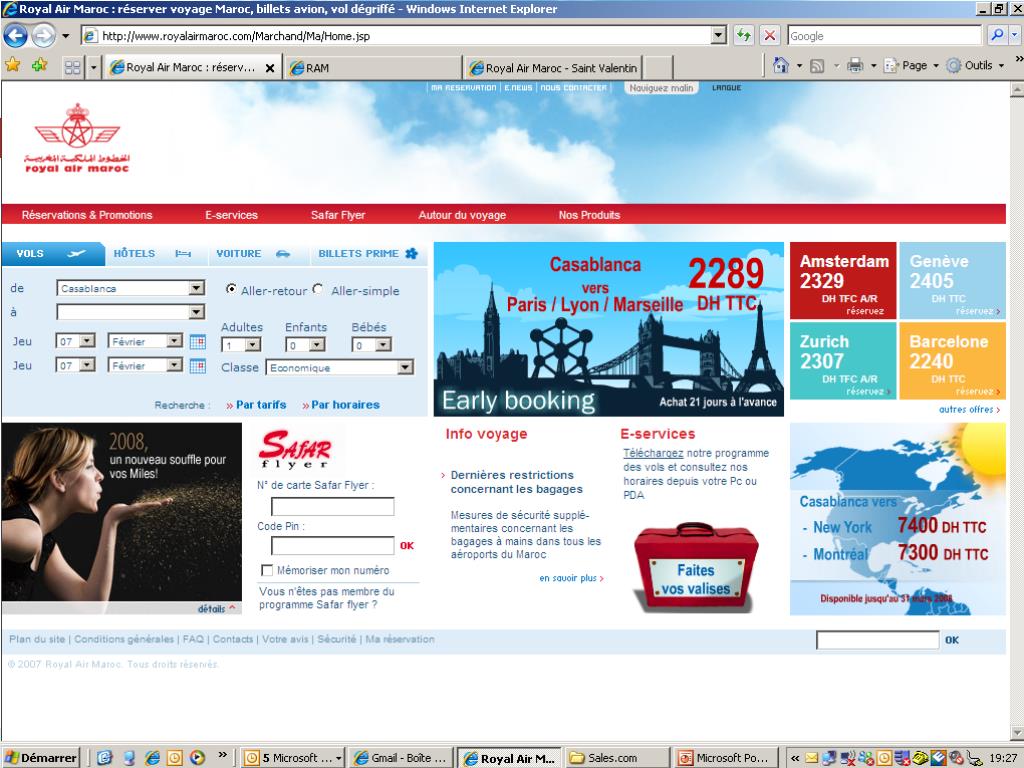
Task: Click Téléchargez link in E-services
Action: point(653,453)
